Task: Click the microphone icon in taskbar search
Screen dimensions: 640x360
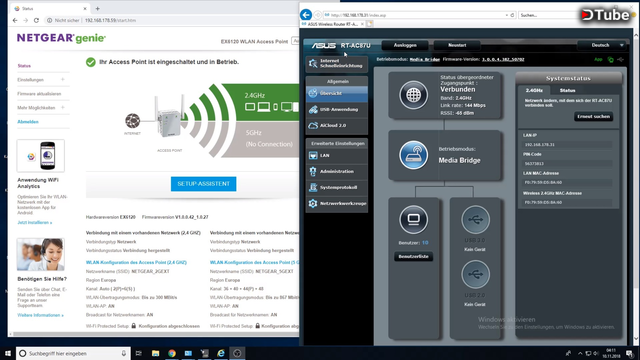Action: coord(124,353)
